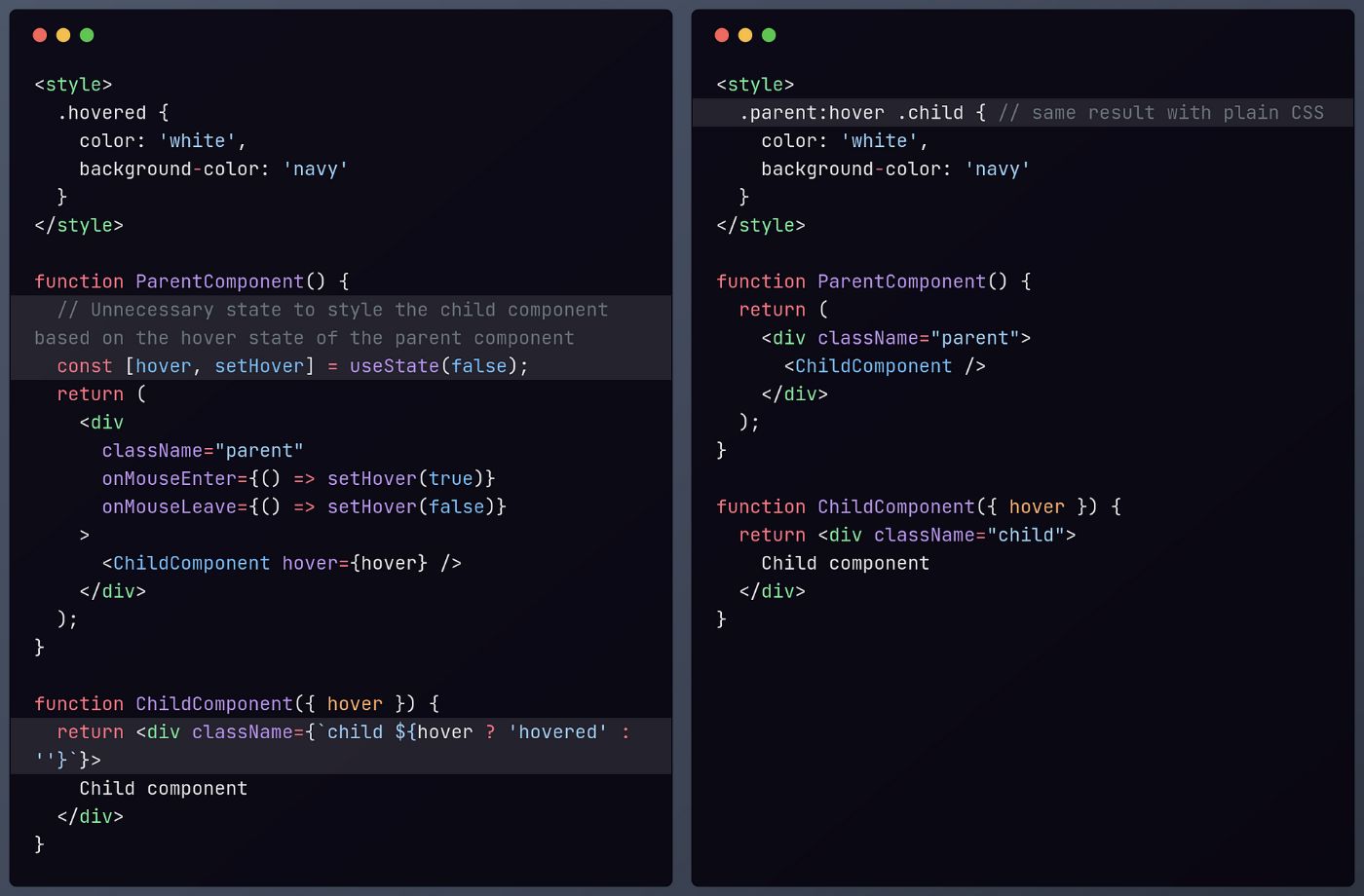1364x896 pixels.
Task: Click 'function ChildComponent({ hover })' in left panel
Action: 225,703
